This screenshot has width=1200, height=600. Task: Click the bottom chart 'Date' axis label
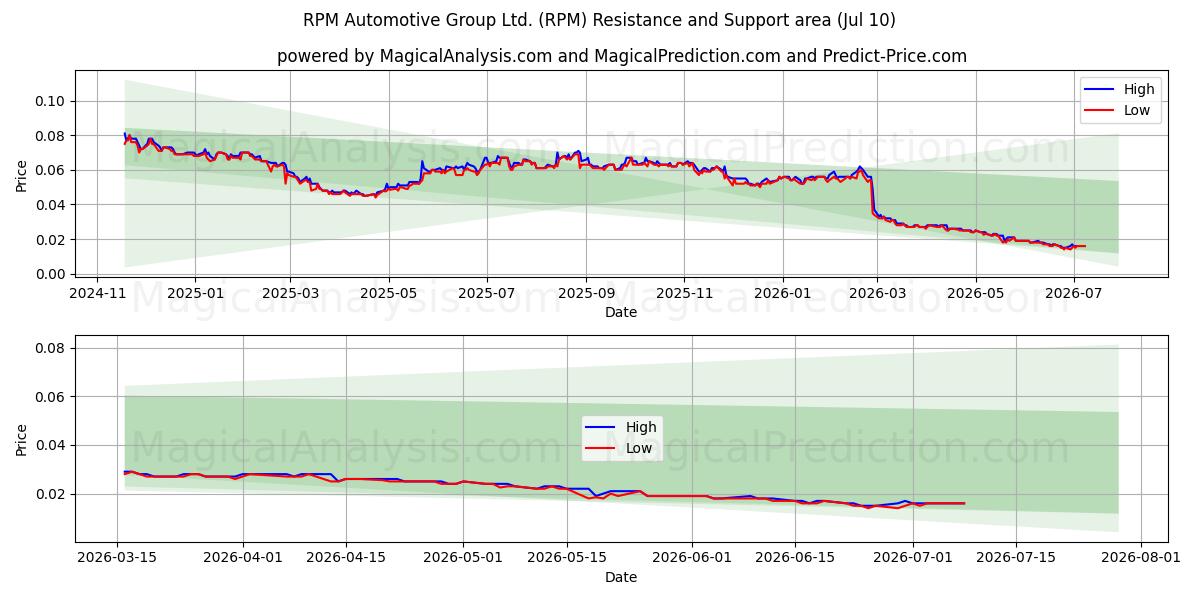click(621, 577)
